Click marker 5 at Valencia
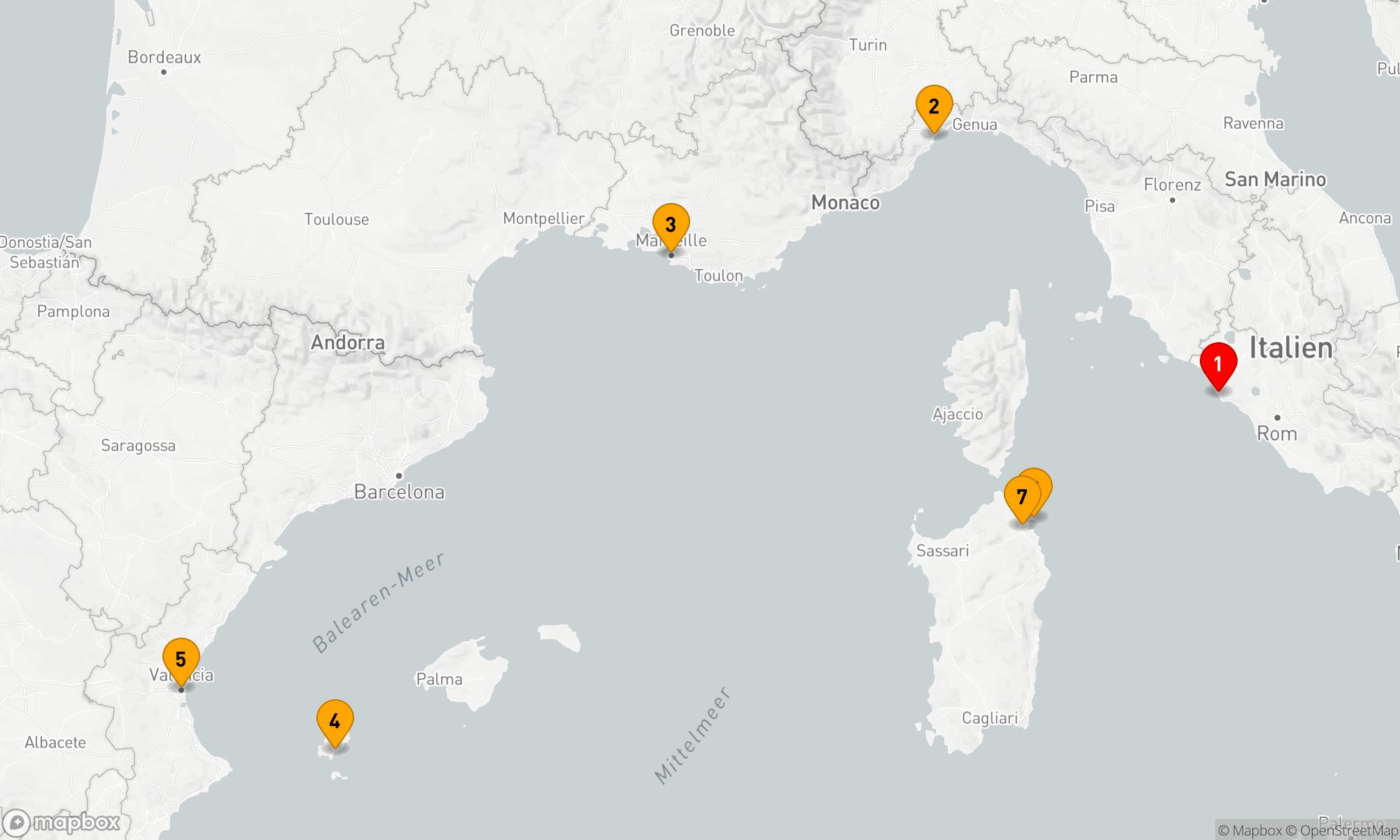The height and width of the screenshot is (840, 1400). tap(181, 659)
